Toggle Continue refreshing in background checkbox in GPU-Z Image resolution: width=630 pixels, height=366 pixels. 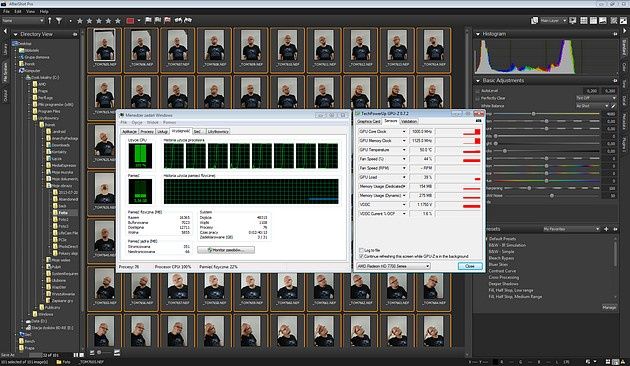click(361, 256)
